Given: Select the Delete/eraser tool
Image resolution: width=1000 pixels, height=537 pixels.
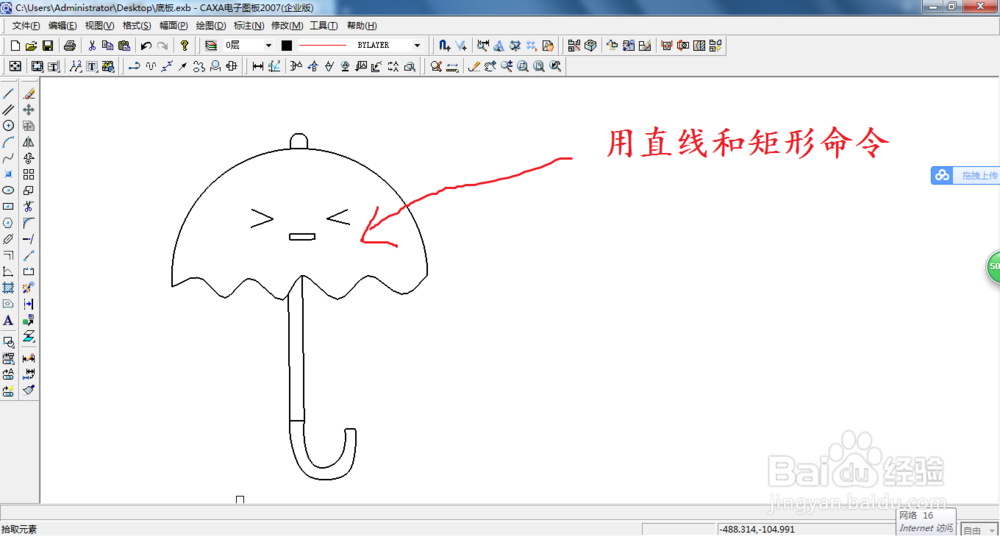Looking at the screenshot, I should click(29, 94).
